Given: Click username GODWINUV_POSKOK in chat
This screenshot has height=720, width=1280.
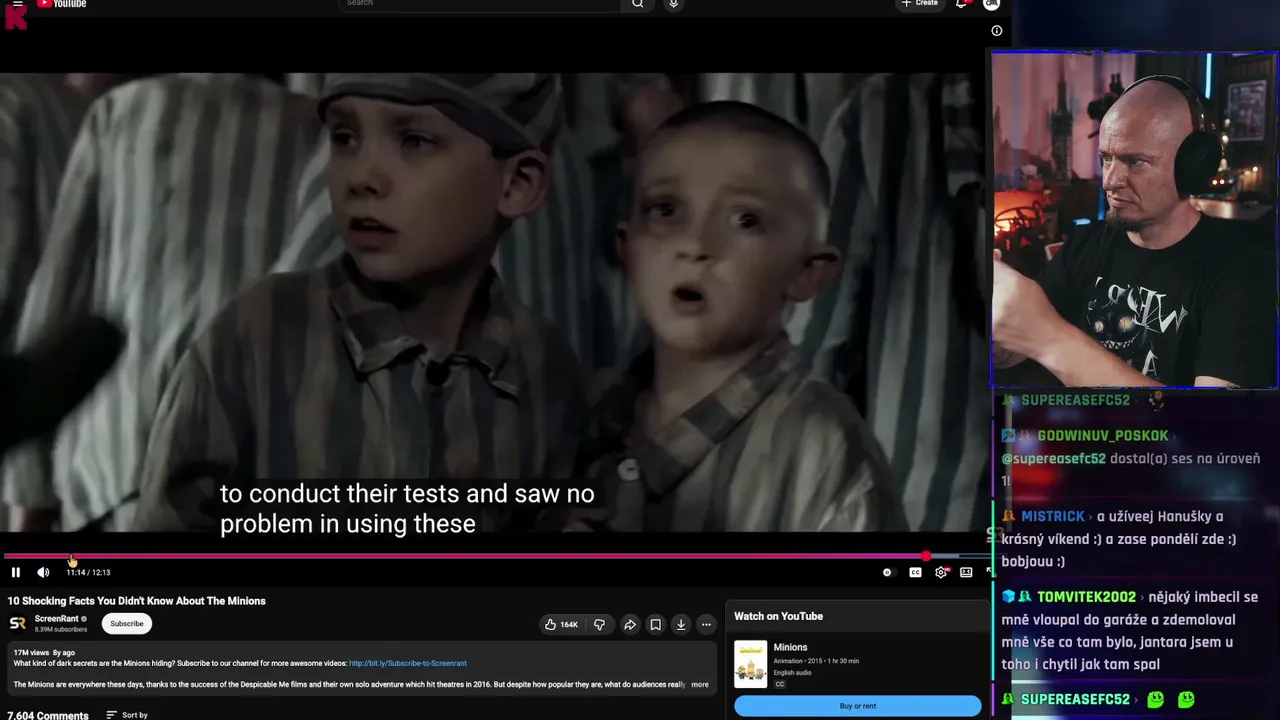Looking at the screenshot, I should tap(1103, 436).
